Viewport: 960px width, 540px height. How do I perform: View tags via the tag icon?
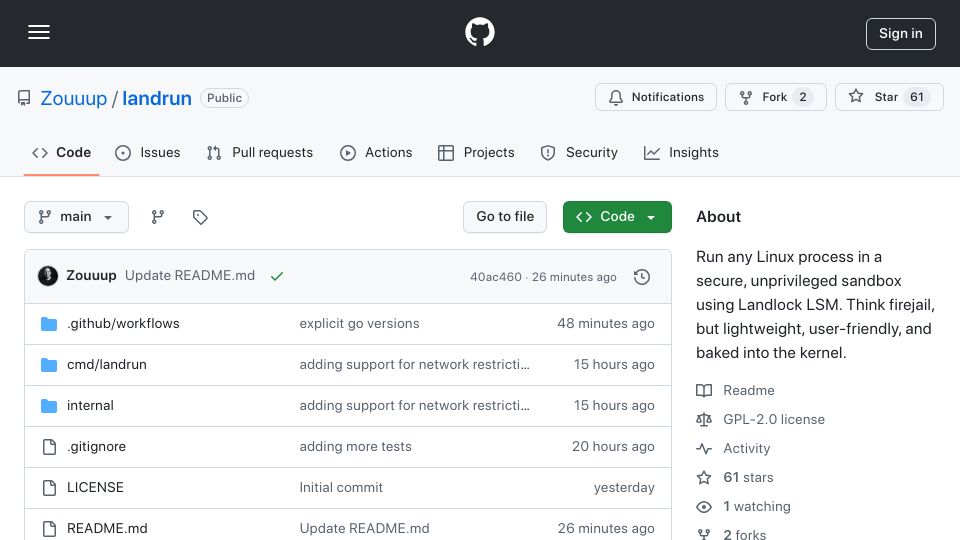pos(200,217)
